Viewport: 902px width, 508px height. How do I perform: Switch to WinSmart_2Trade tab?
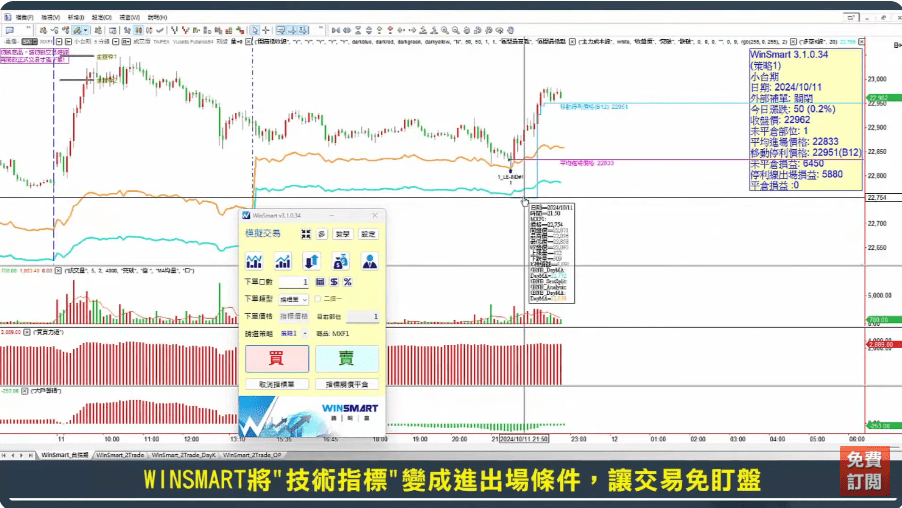(x=120, y=455)
